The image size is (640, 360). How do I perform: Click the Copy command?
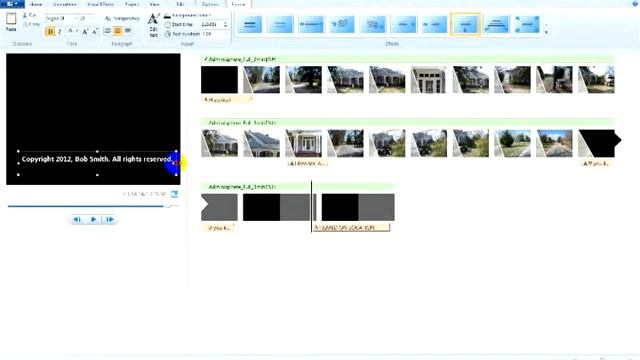tap(31, 24)
